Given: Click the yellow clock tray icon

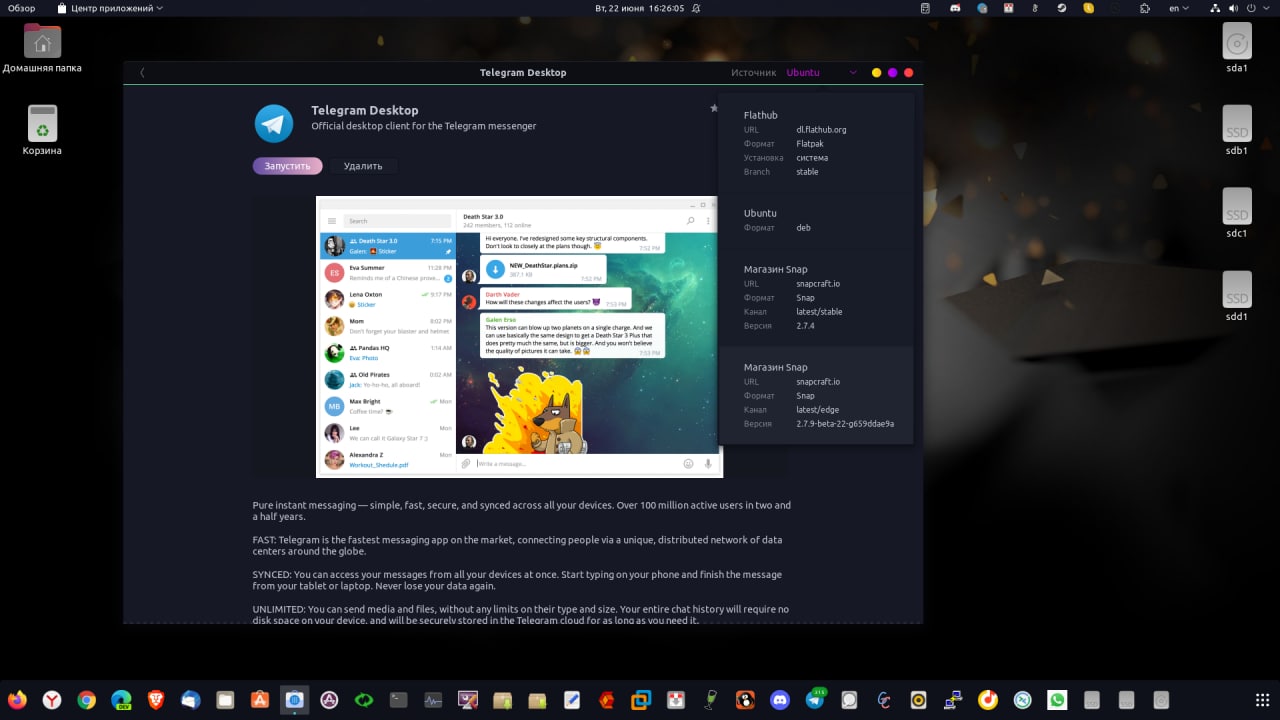Looking at the screenshot, I should pyautogui.click(x=1089, y=8).
